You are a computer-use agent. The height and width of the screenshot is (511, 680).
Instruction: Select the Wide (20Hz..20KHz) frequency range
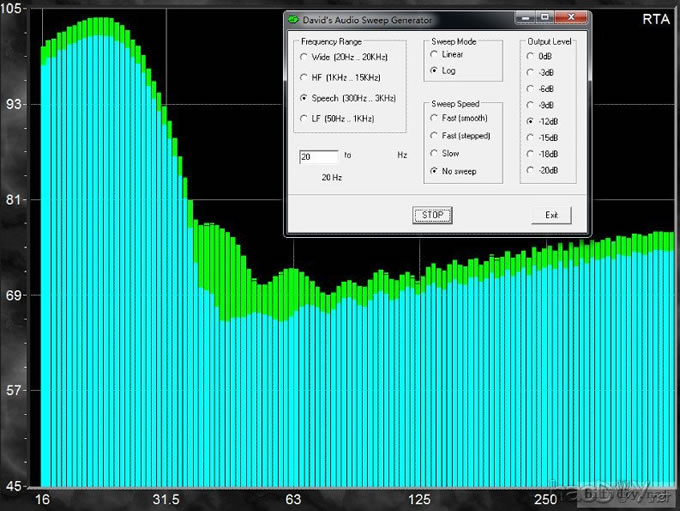(304, 58)
